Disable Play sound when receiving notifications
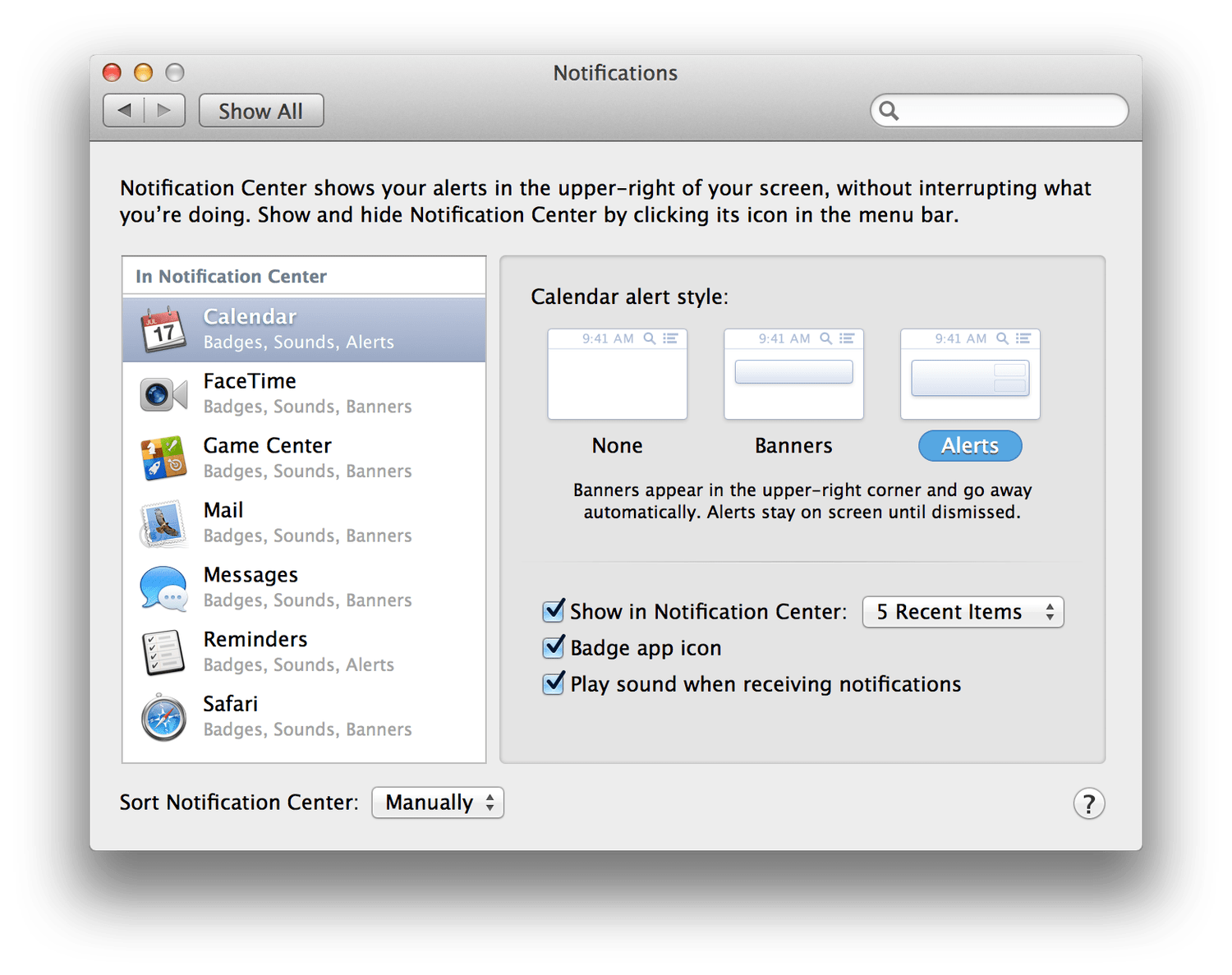The image size is (1232, 975). click(554, 683)
